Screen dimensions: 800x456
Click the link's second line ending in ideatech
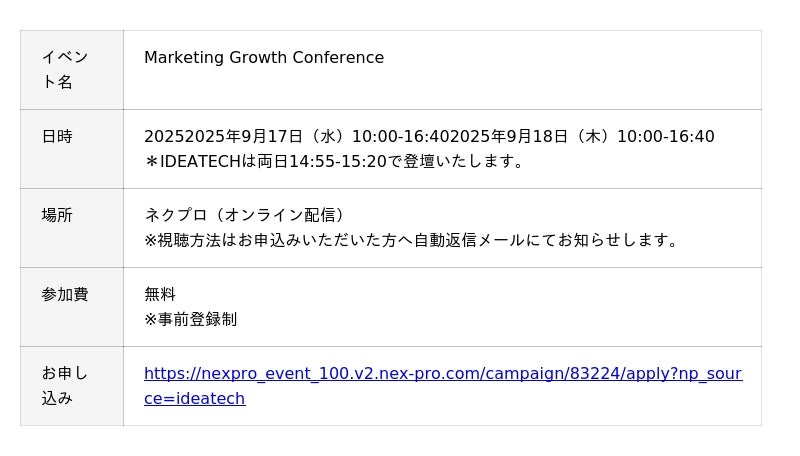point(195,399)
